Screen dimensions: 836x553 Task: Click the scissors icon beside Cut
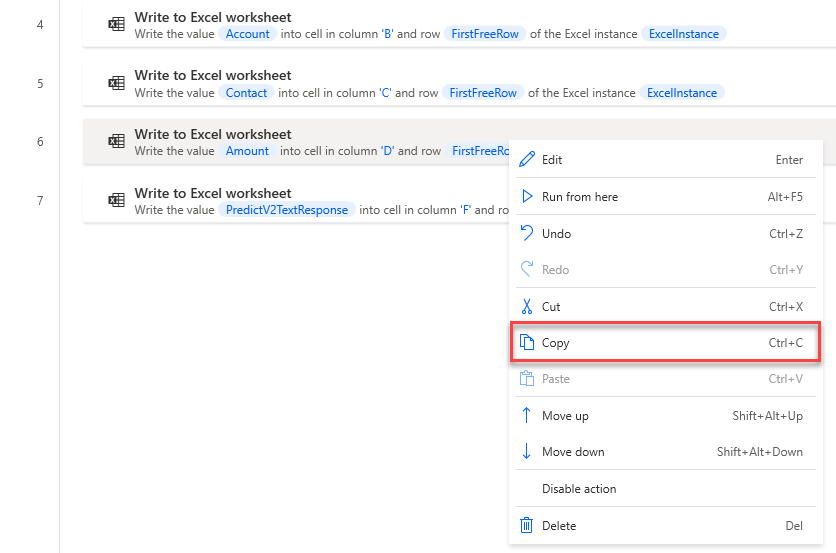pos(527,306)
